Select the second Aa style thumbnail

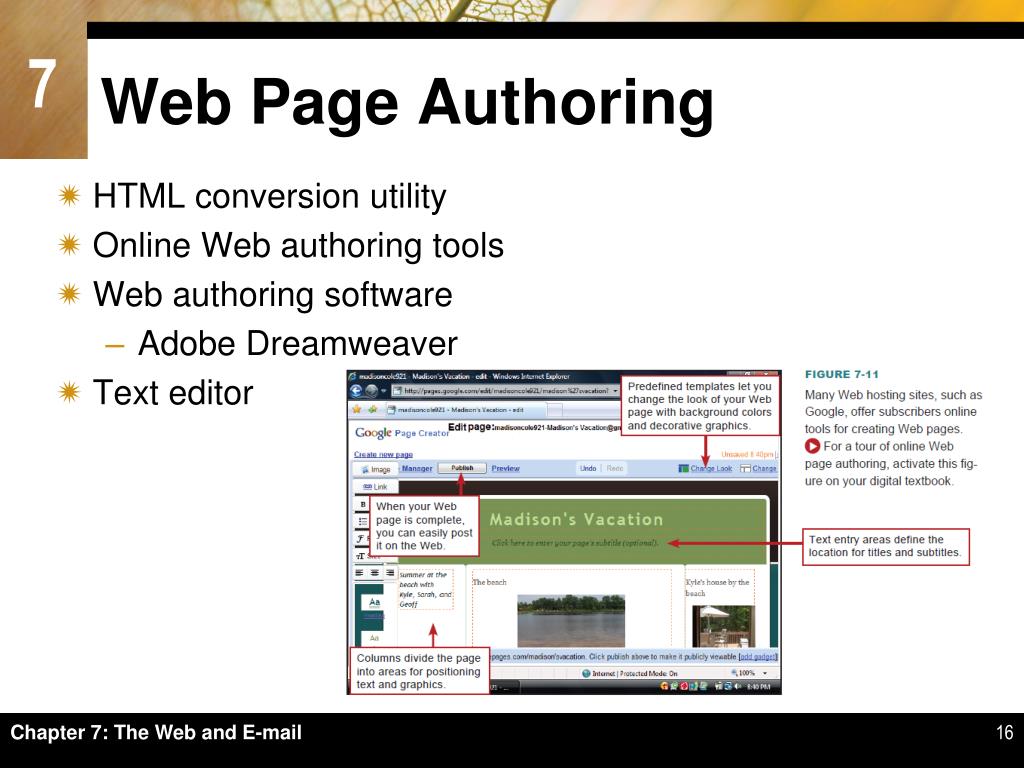(375, 639)
